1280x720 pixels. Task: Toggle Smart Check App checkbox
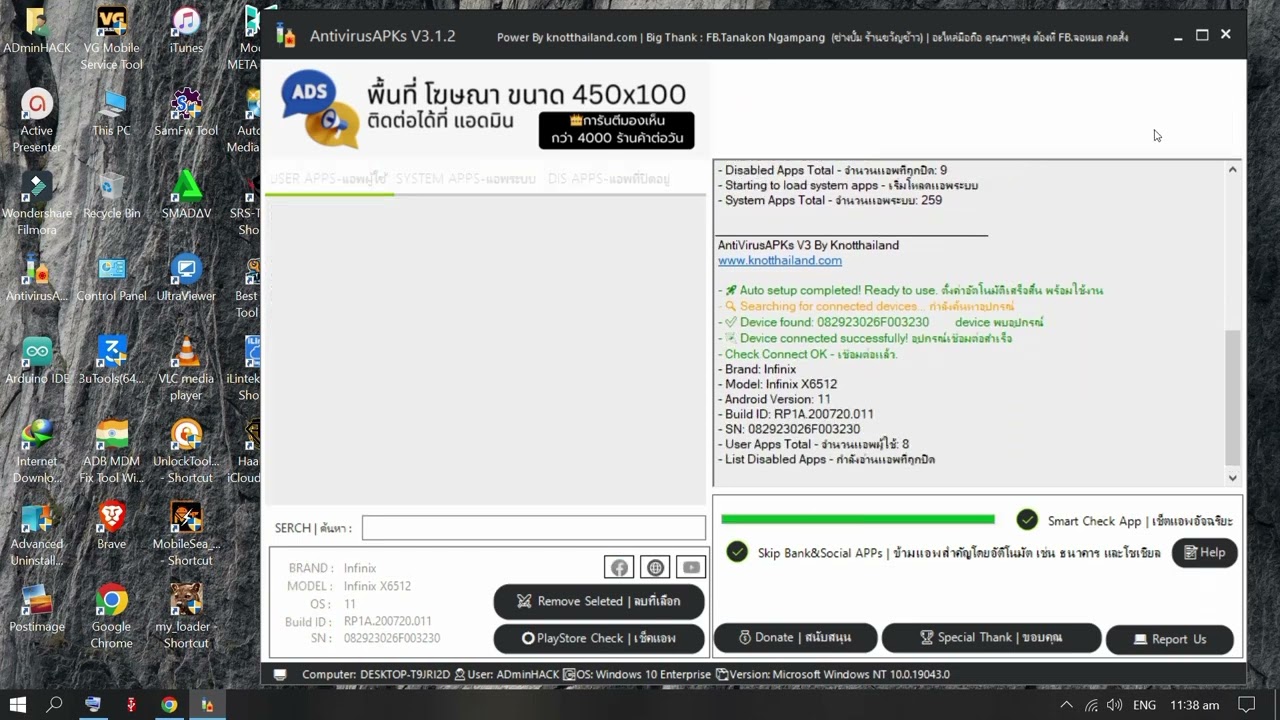(1027, 520)
